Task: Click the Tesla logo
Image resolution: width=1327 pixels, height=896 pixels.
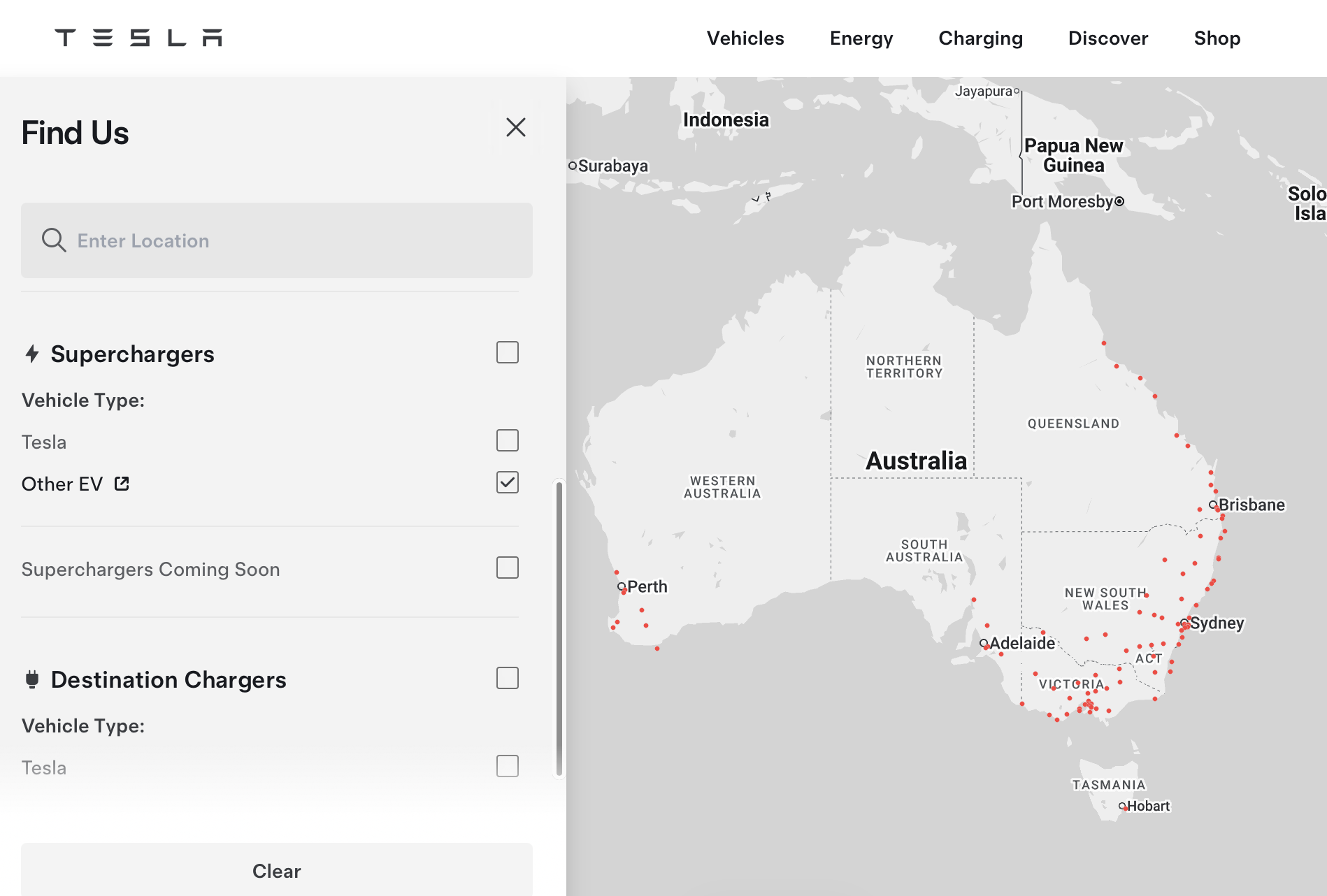Action: [138, 38]
